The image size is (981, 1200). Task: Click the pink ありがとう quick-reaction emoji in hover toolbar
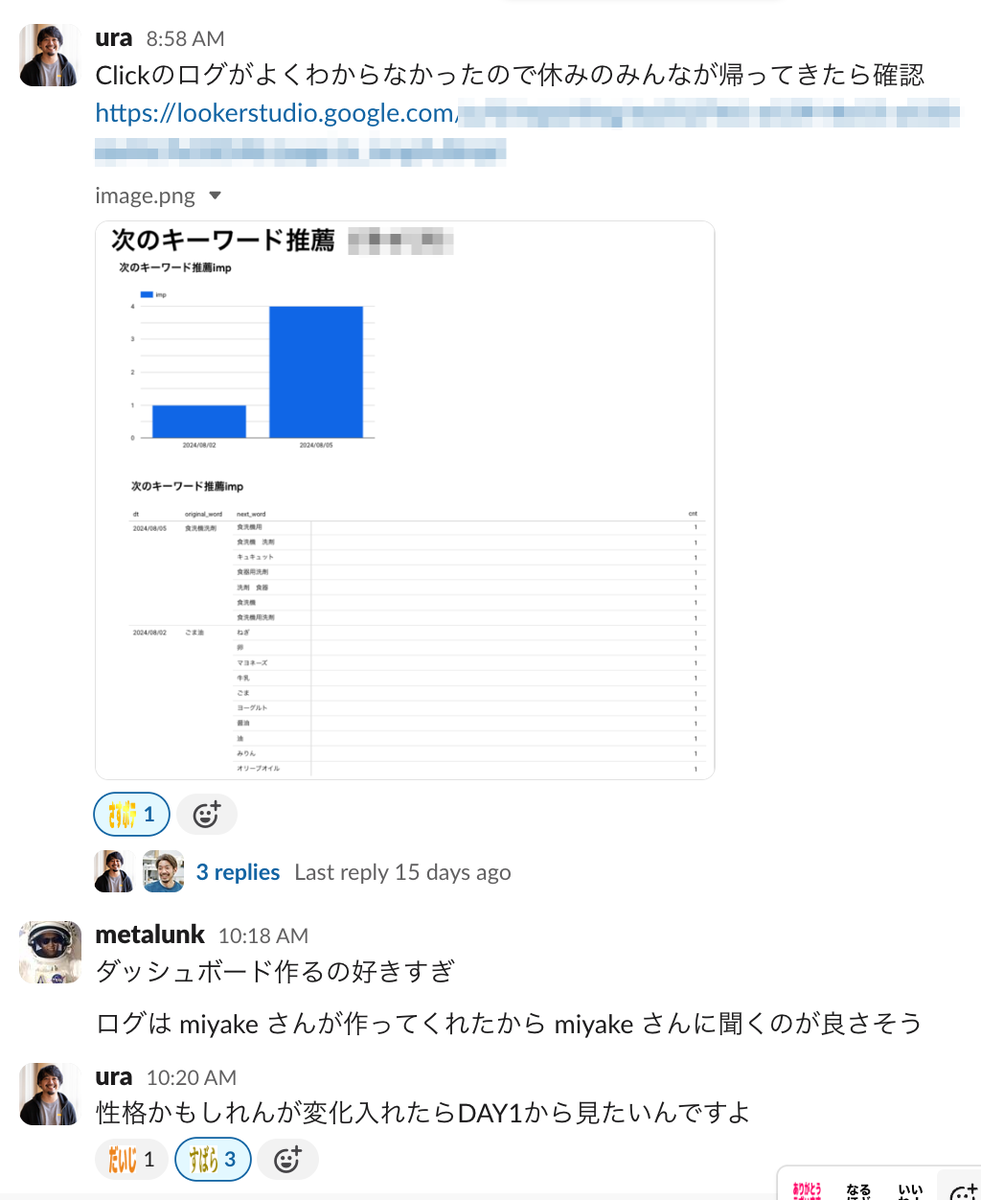(x=807, y=1190)
